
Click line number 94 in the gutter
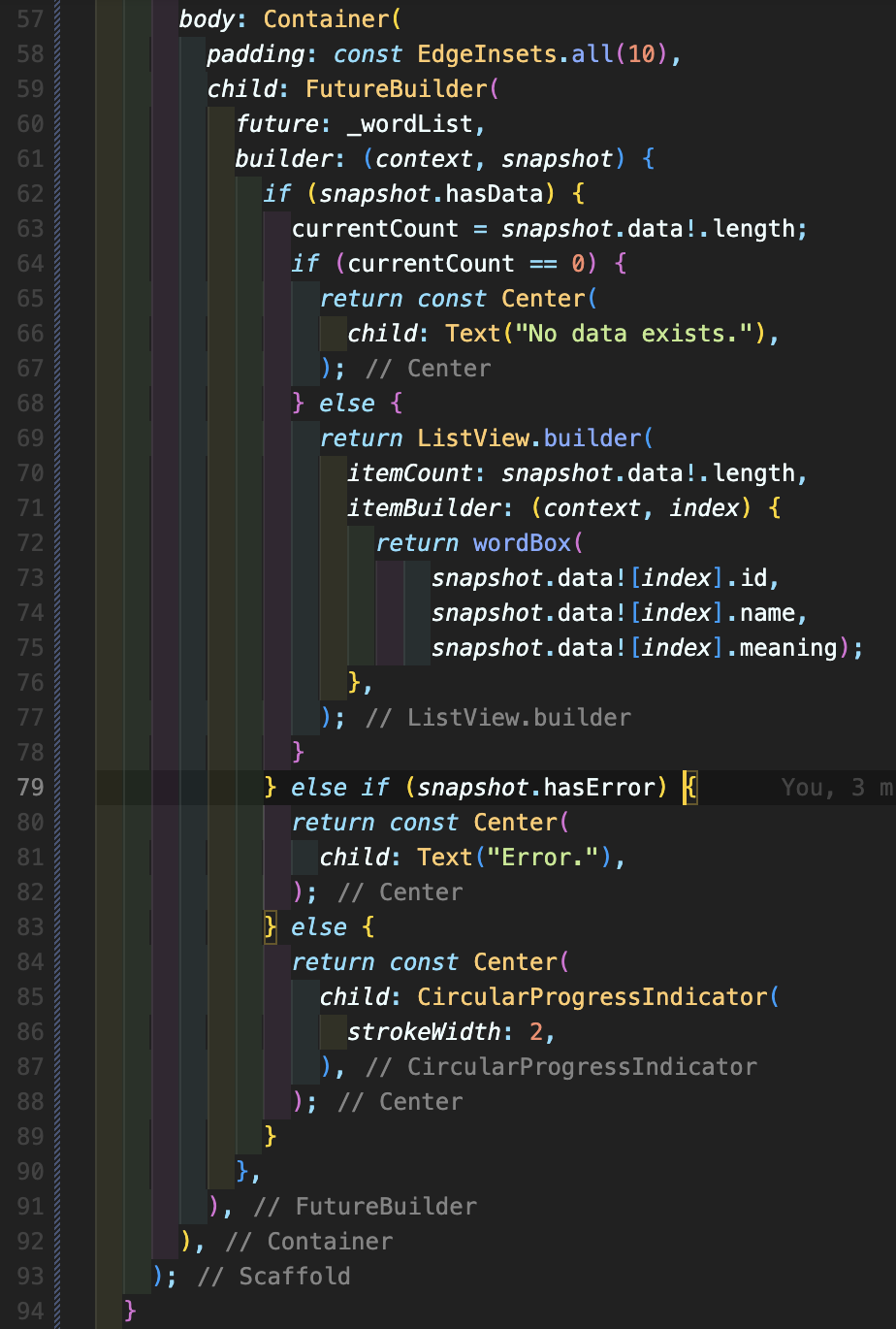[30, 1311]
